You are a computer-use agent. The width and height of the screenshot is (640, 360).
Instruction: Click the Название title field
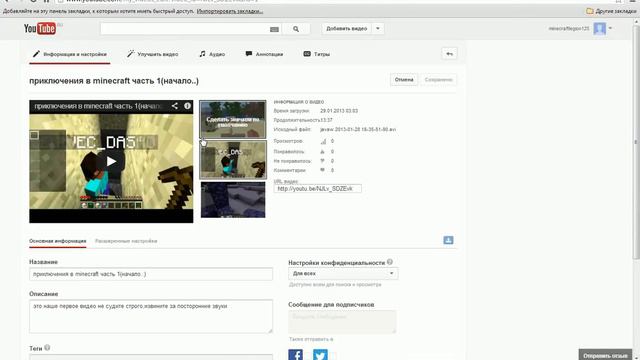(x=151, y=274)
